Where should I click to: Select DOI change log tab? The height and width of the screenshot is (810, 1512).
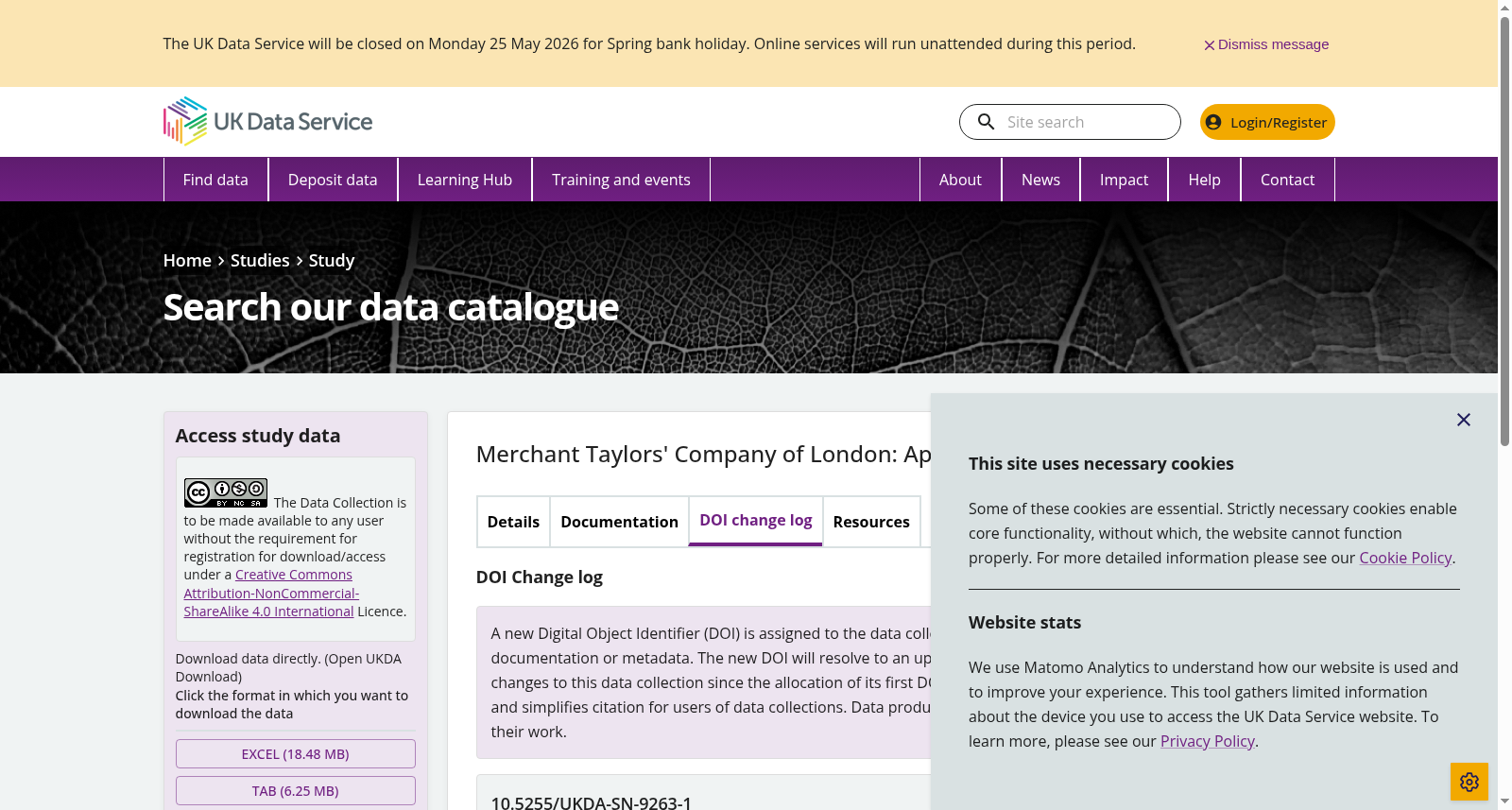click(x=756, y=521)
